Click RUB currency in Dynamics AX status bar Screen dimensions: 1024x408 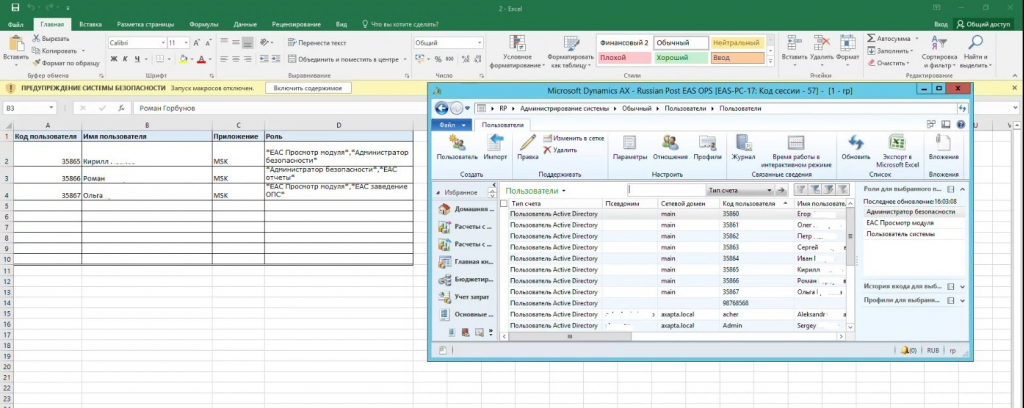point(933,351)
